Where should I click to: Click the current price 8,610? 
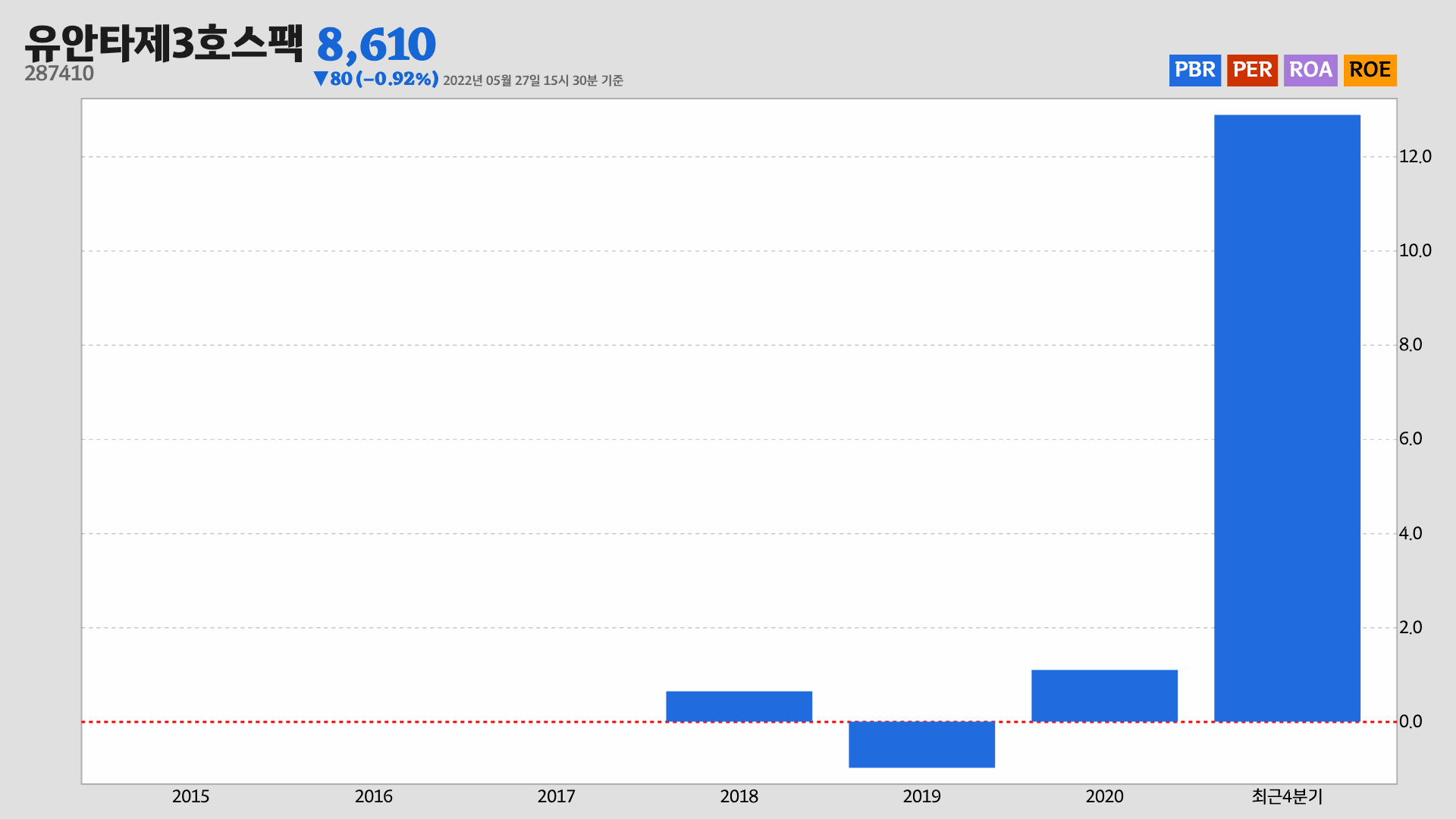tap(376, 45)
